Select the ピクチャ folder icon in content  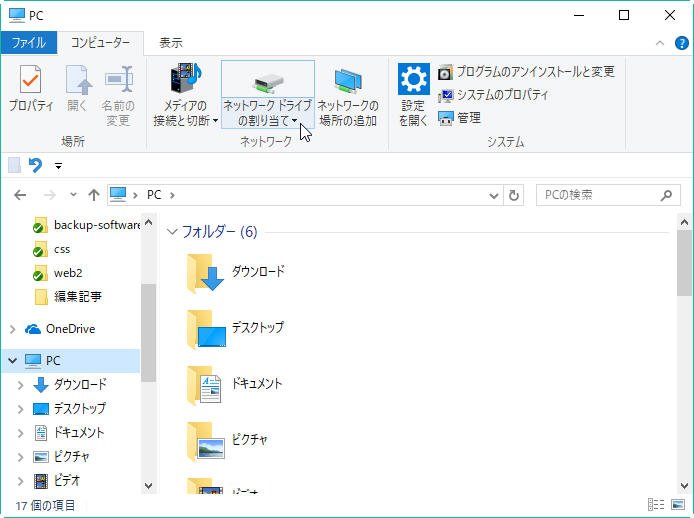pyautogui.click(x=205, y=441)
